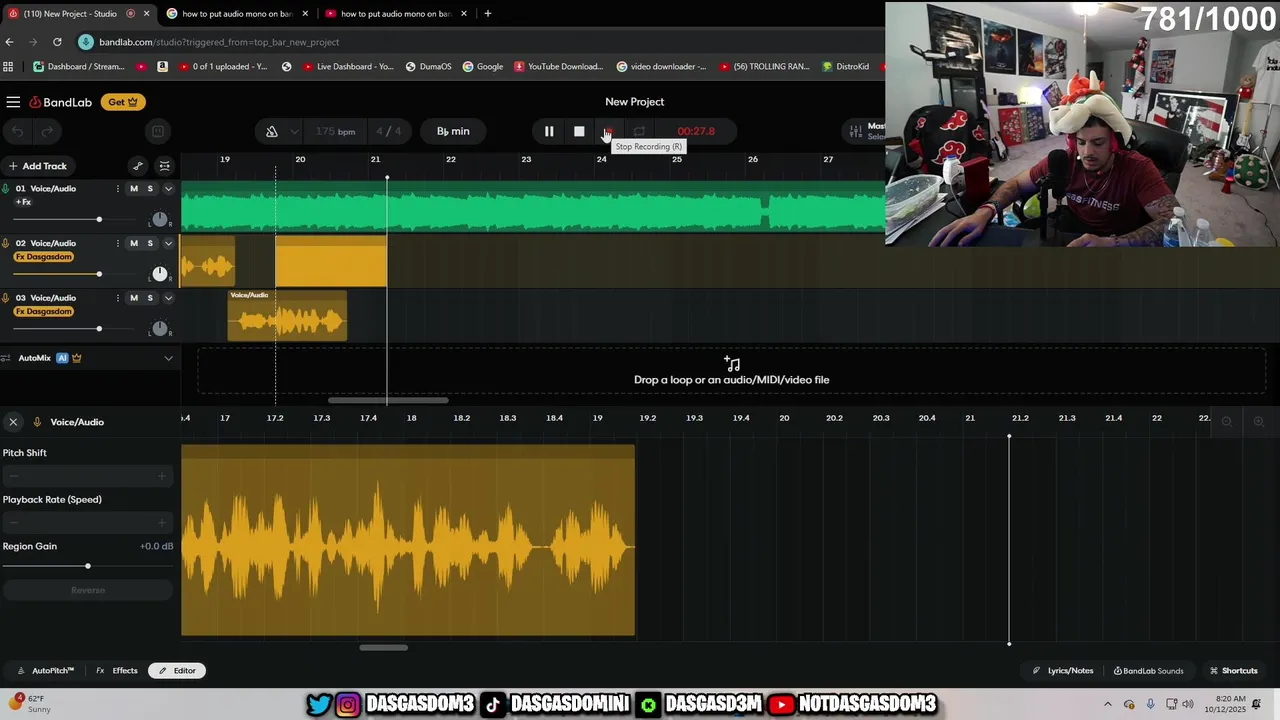Open the BandLab hamburger menu

pyautogui.click(x=13, y=102)
